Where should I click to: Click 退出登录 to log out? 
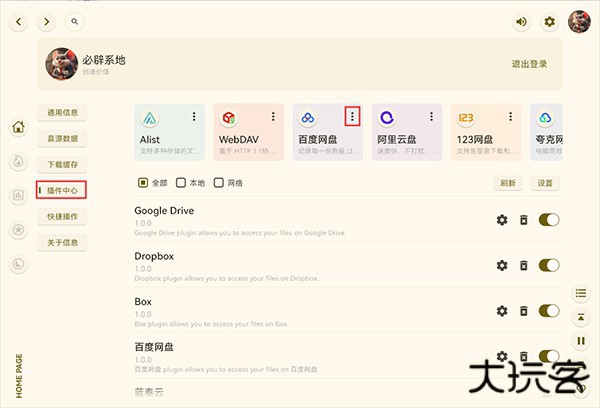pyautogui.click(x=530, y=64)
